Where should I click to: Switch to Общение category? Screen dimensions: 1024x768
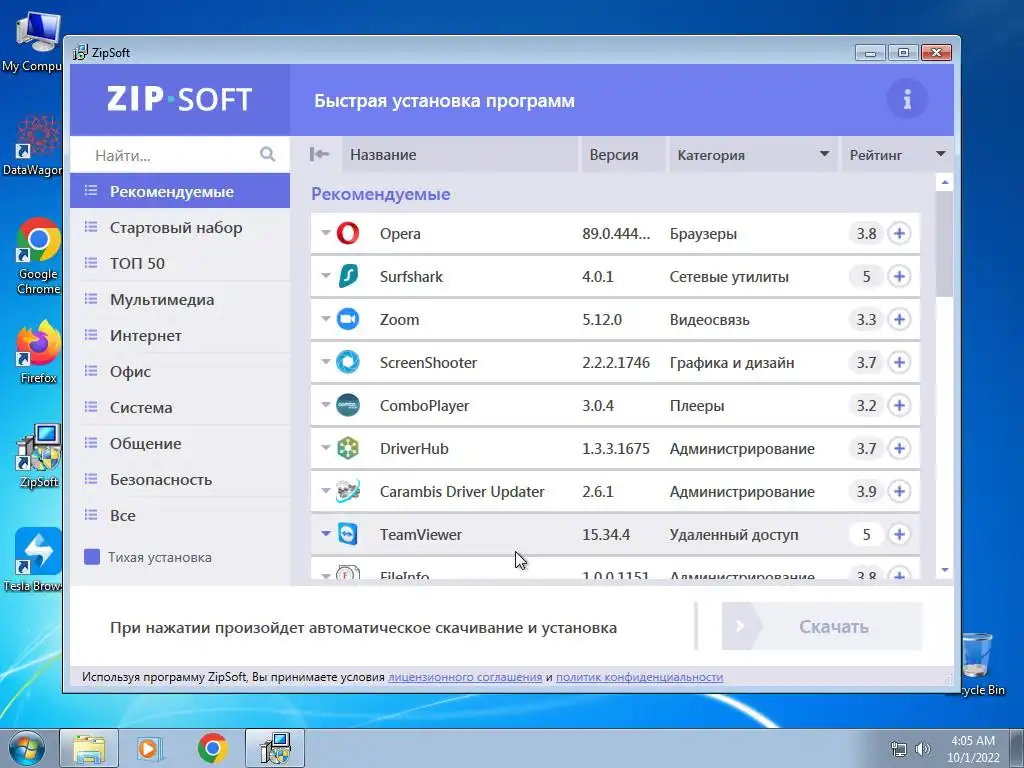pyautogui.click(x=180, y=443)
